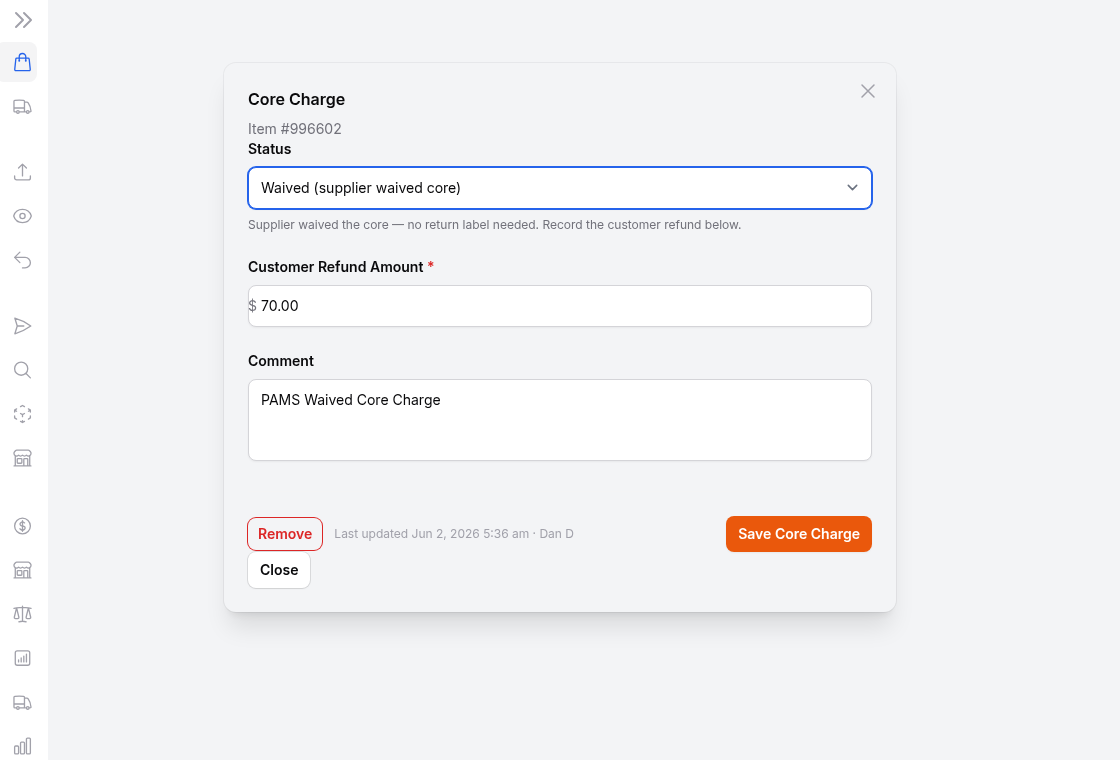Screen dimensions: 1120x760
Task: Click the red Remove button
Action: click(x=285, y=534)
